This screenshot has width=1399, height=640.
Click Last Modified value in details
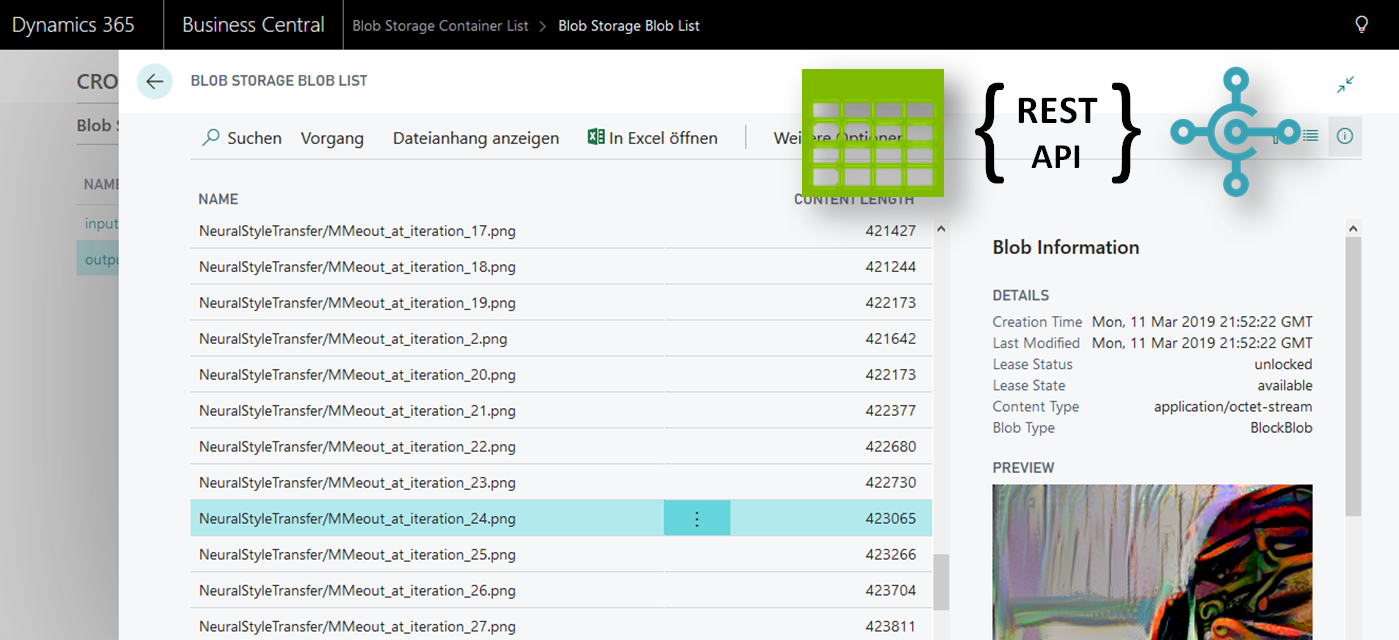[x=1202, y=343]
